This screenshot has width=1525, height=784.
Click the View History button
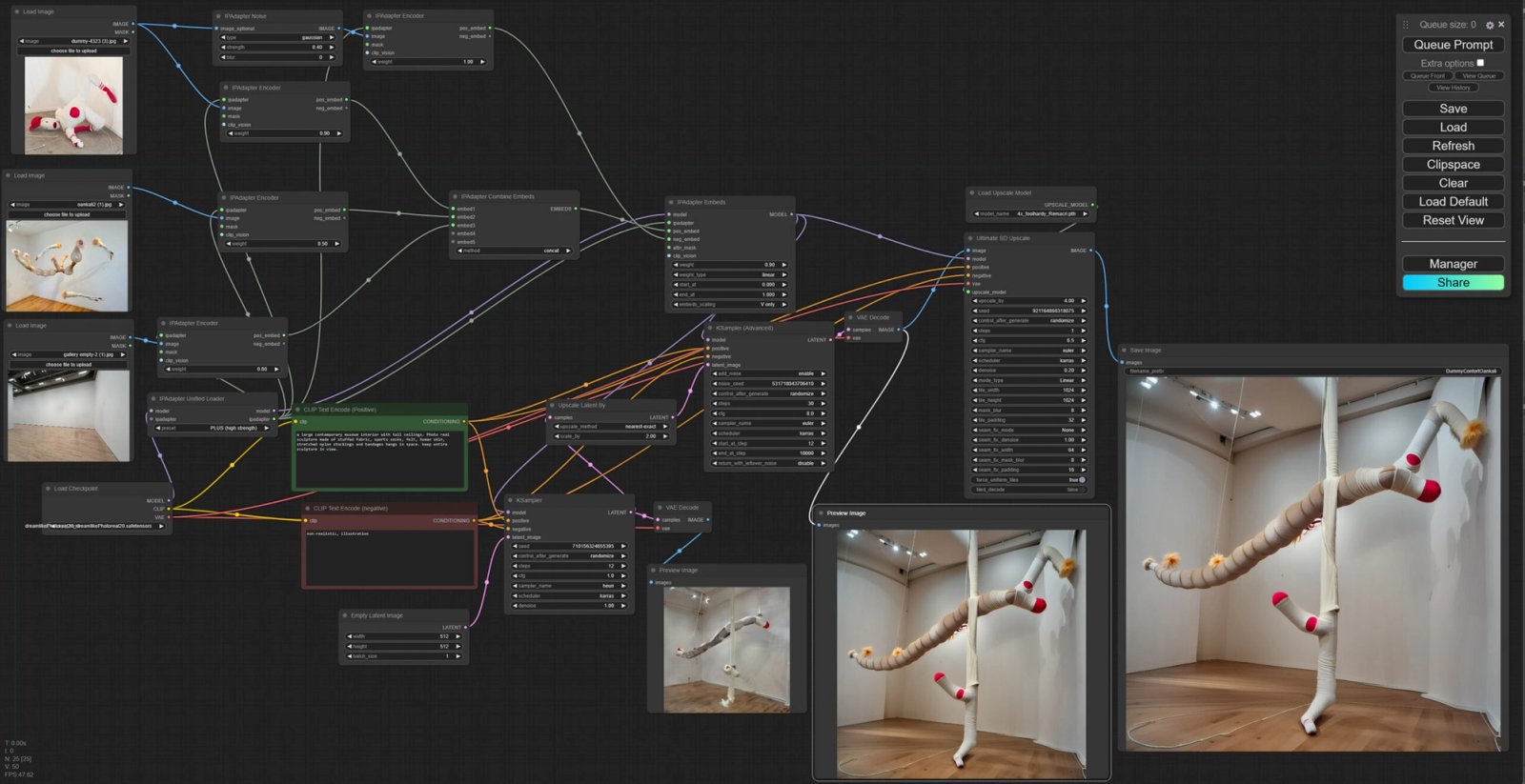1454,88
